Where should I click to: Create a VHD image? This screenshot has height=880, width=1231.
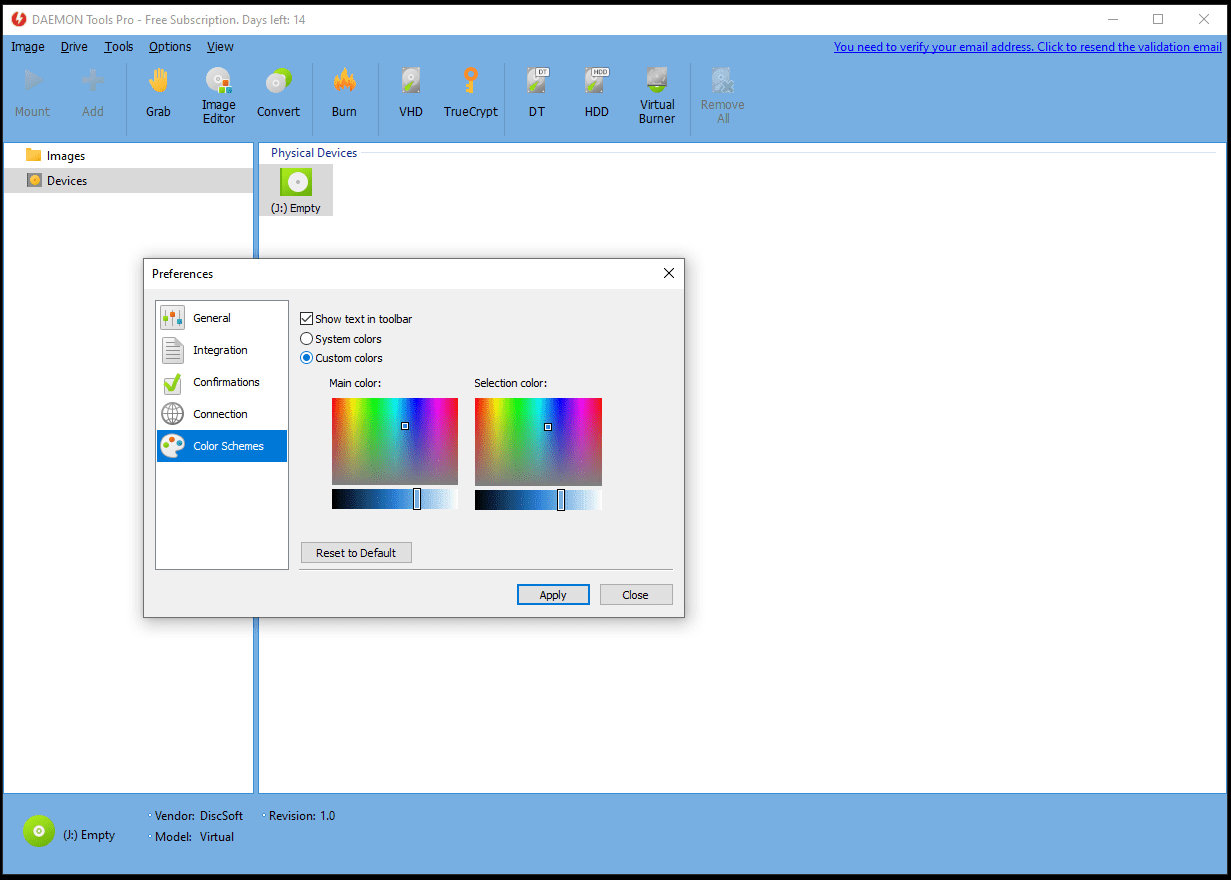pos(411,93)
